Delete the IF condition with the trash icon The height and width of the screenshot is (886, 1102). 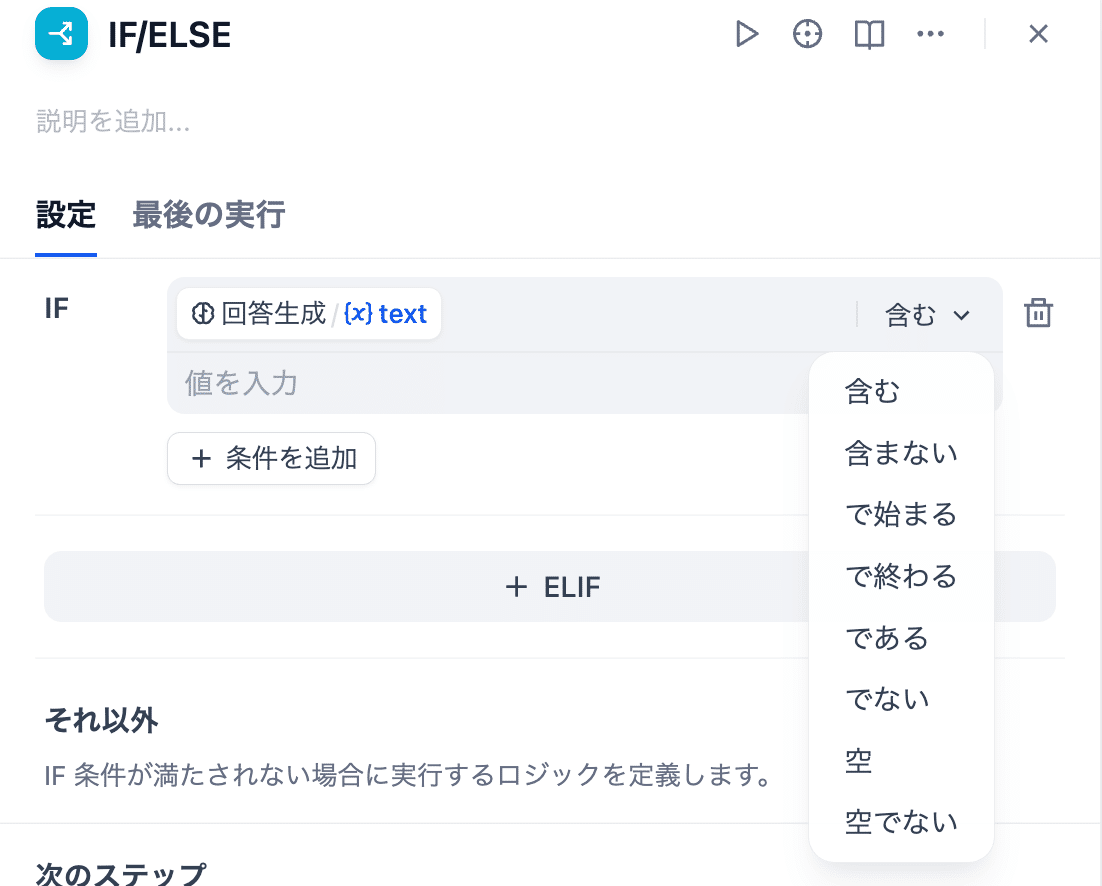1038,313
